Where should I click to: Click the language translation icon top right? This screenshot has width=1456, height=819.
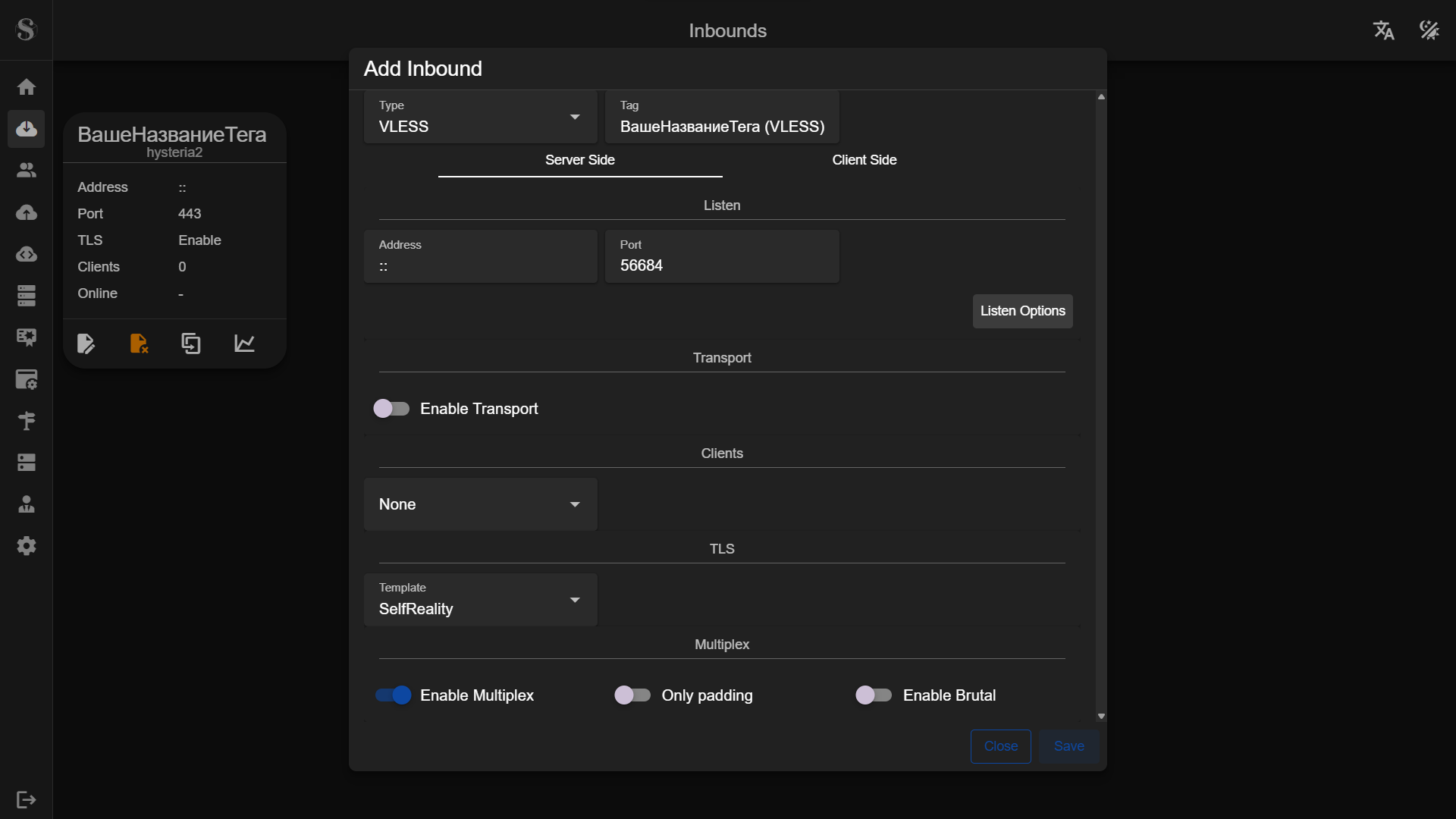(x=1383, y=30)
